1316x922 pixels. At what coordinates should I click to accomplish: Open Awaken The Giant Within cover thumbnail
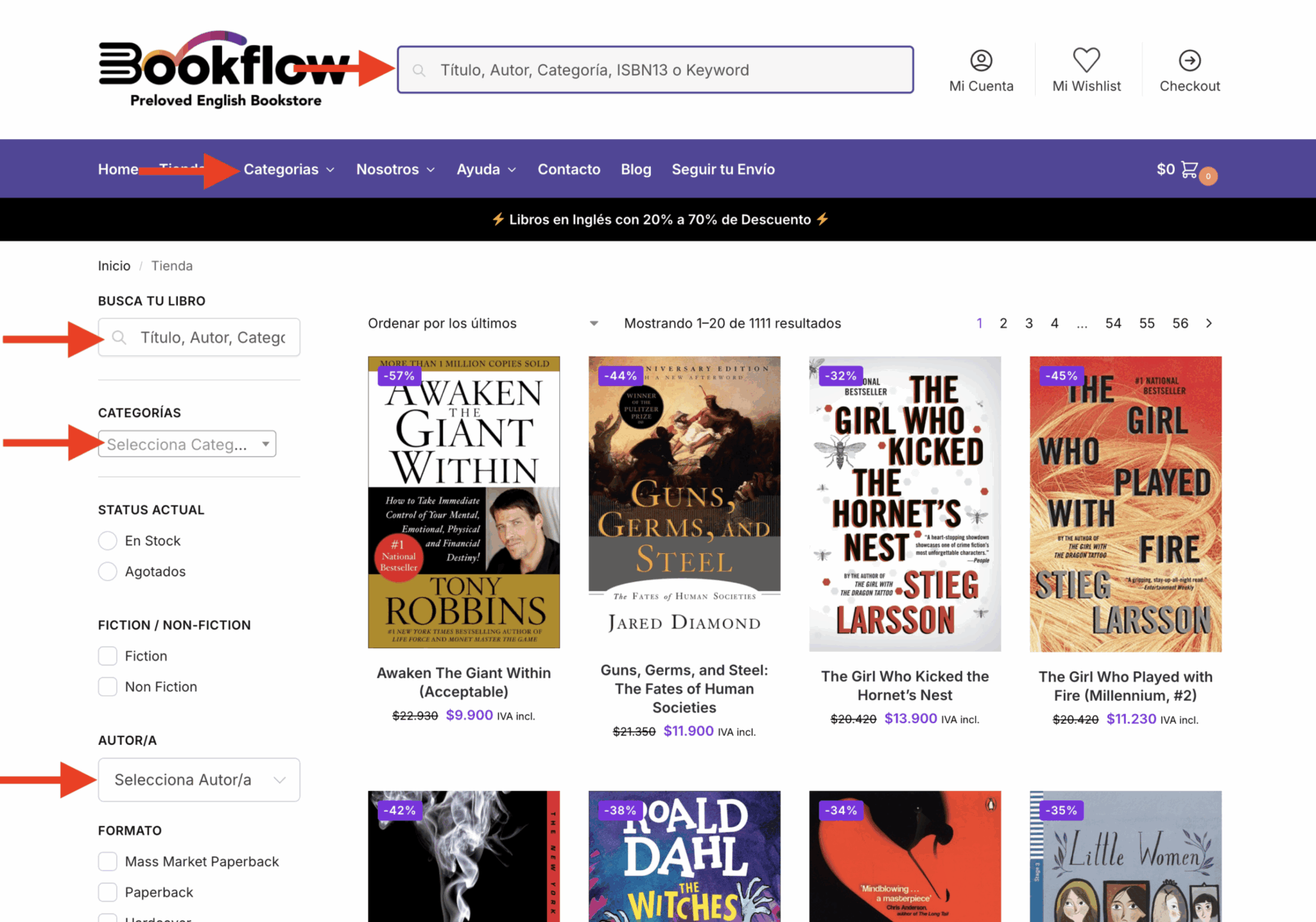(463, 502)
